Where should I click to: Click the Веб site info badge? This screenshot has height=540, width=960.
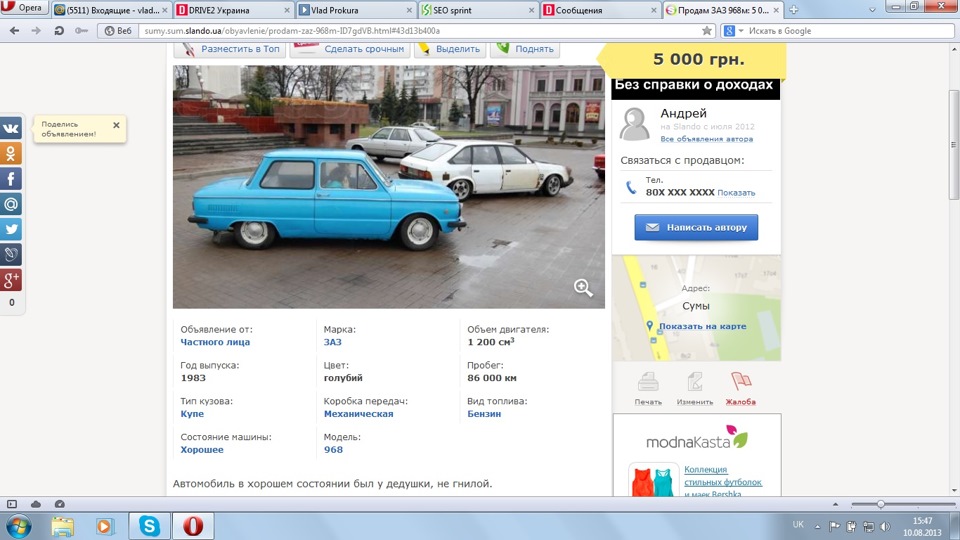[x=118, y=31]
